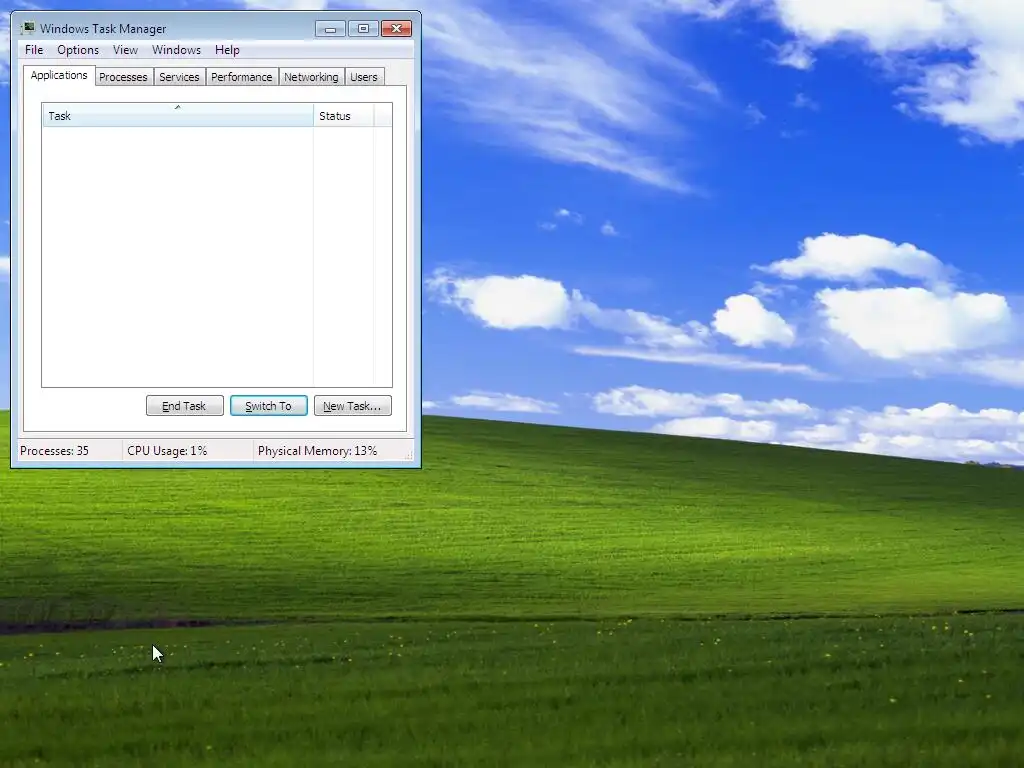Viewport: 1024px width, 768px height.
Task: Open the Windows menu
Action: click(176, 50)
